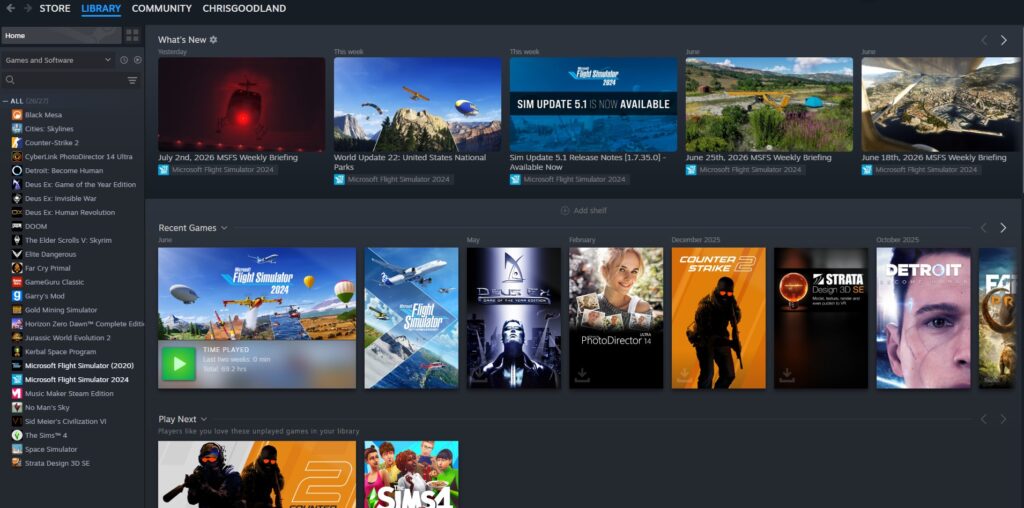This screenshot has width=1024, height=508.
Task: Click the Gold Mining Simulator list icon
Action: click(17, 310)
